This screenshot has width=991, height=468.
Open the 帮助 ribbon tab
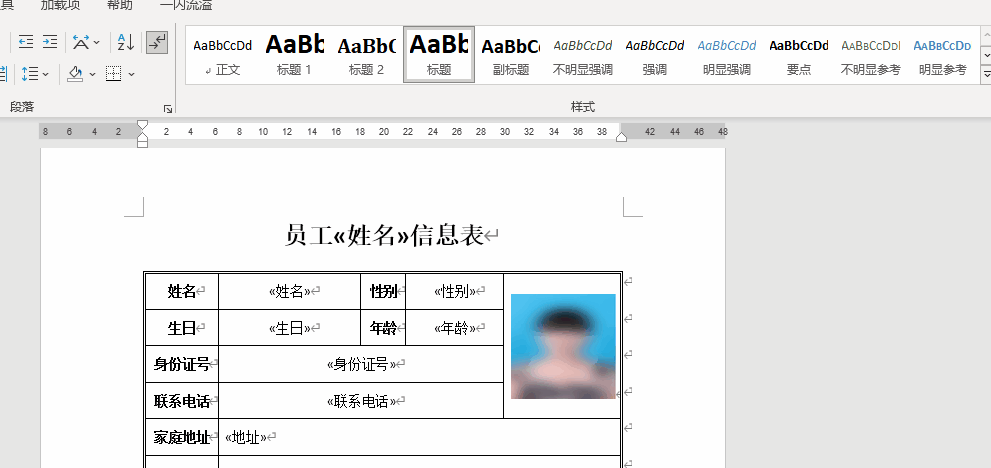pyautogui.click(x=119, y=5)
